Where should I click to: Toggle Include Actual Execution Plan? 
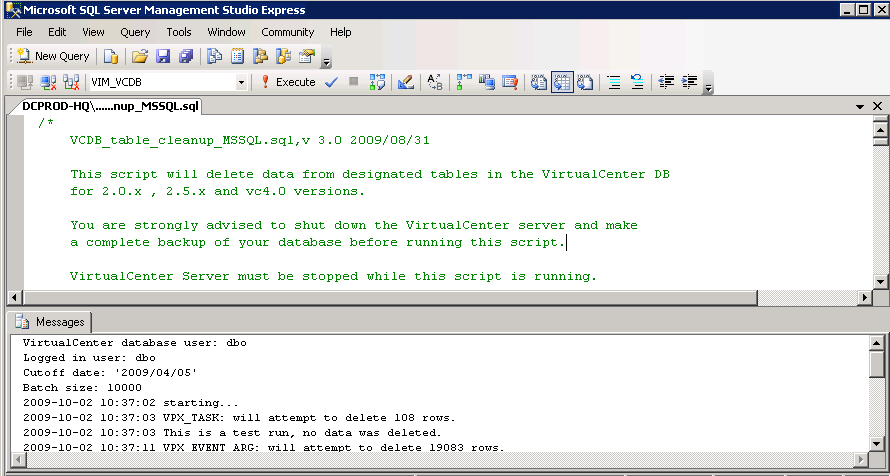[464, 82]
